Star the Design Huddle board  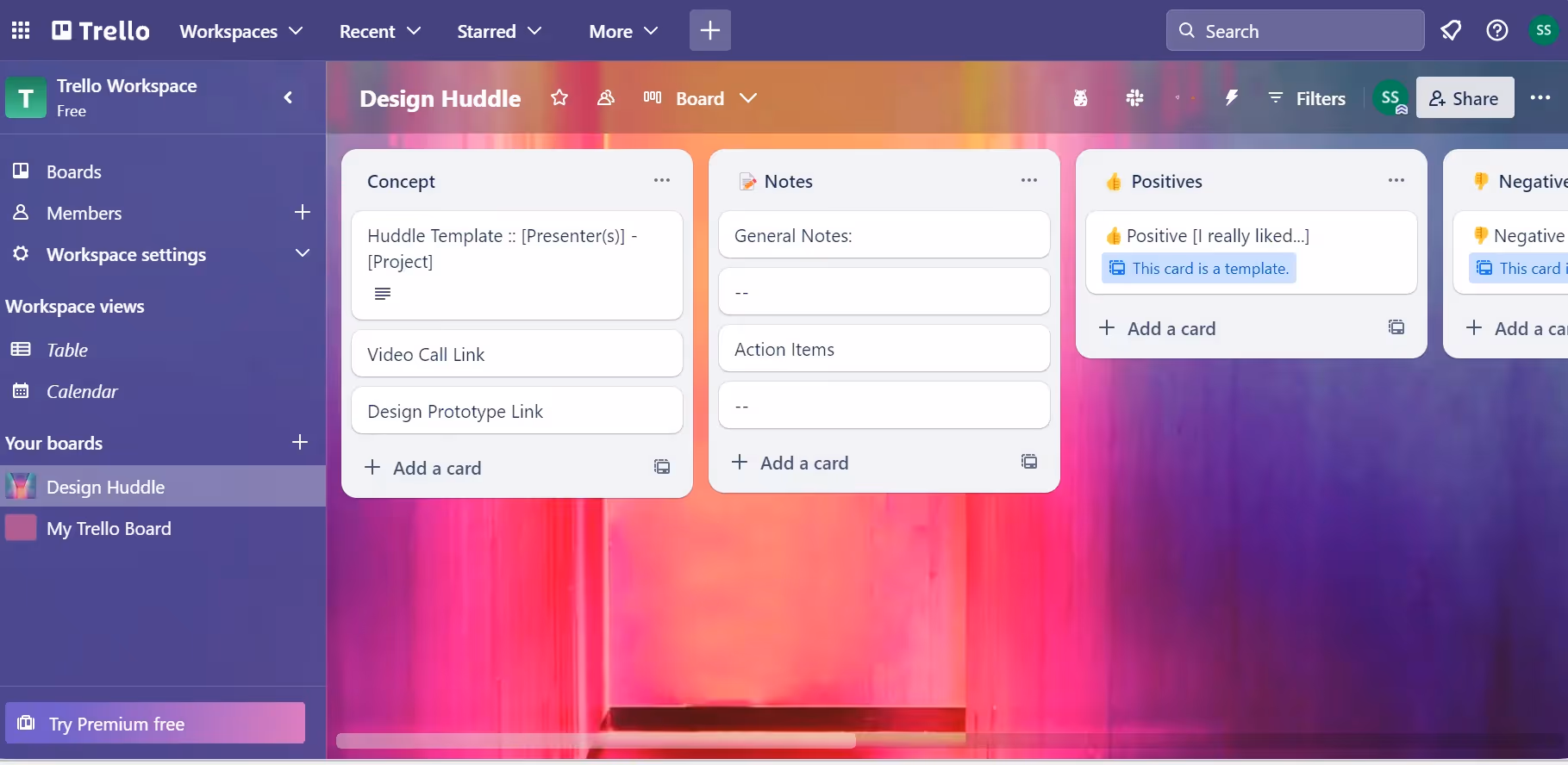(559, 98)
